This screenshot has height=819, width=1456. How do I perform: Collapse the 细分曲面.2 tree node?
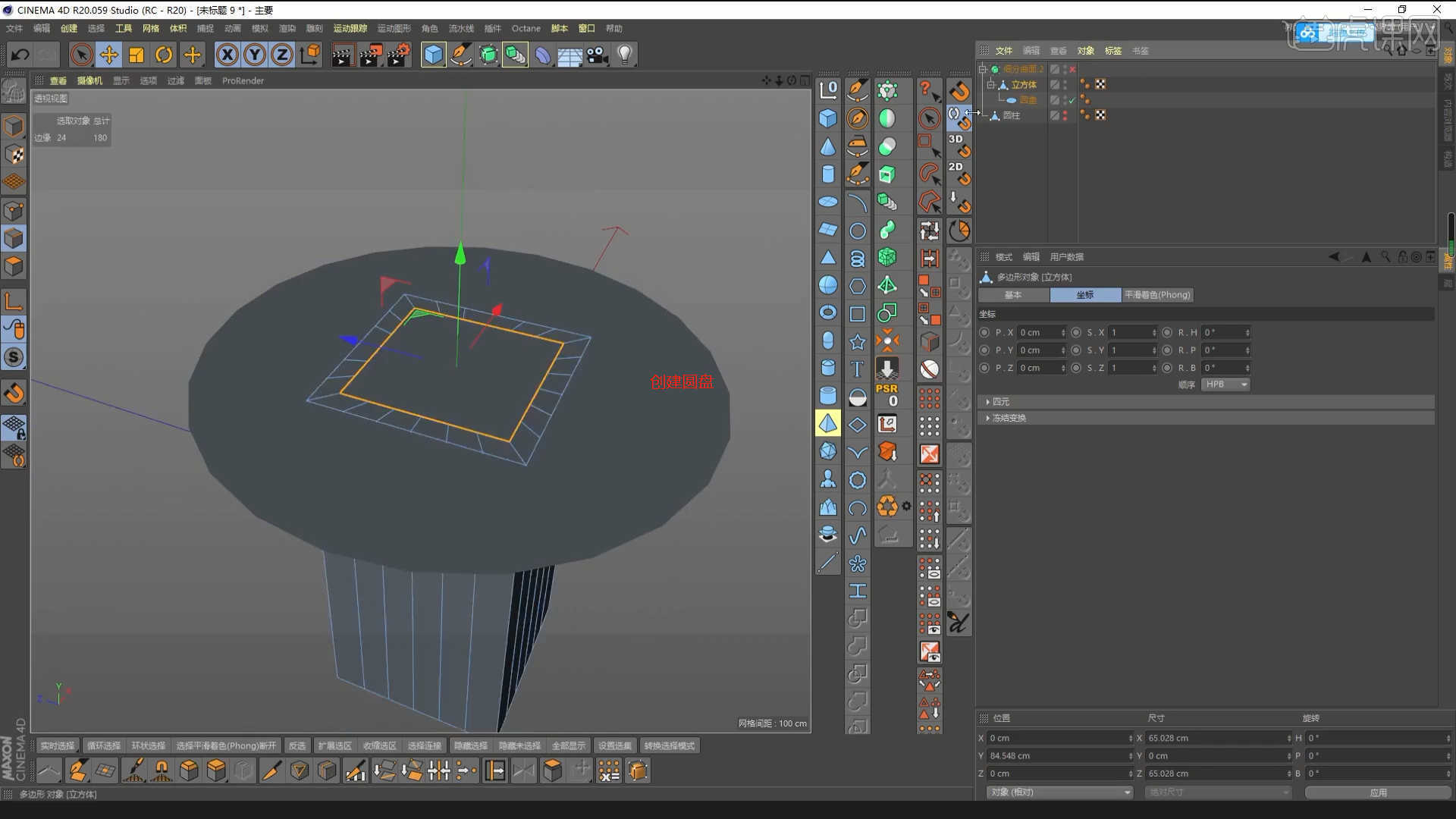pos(983,69)
